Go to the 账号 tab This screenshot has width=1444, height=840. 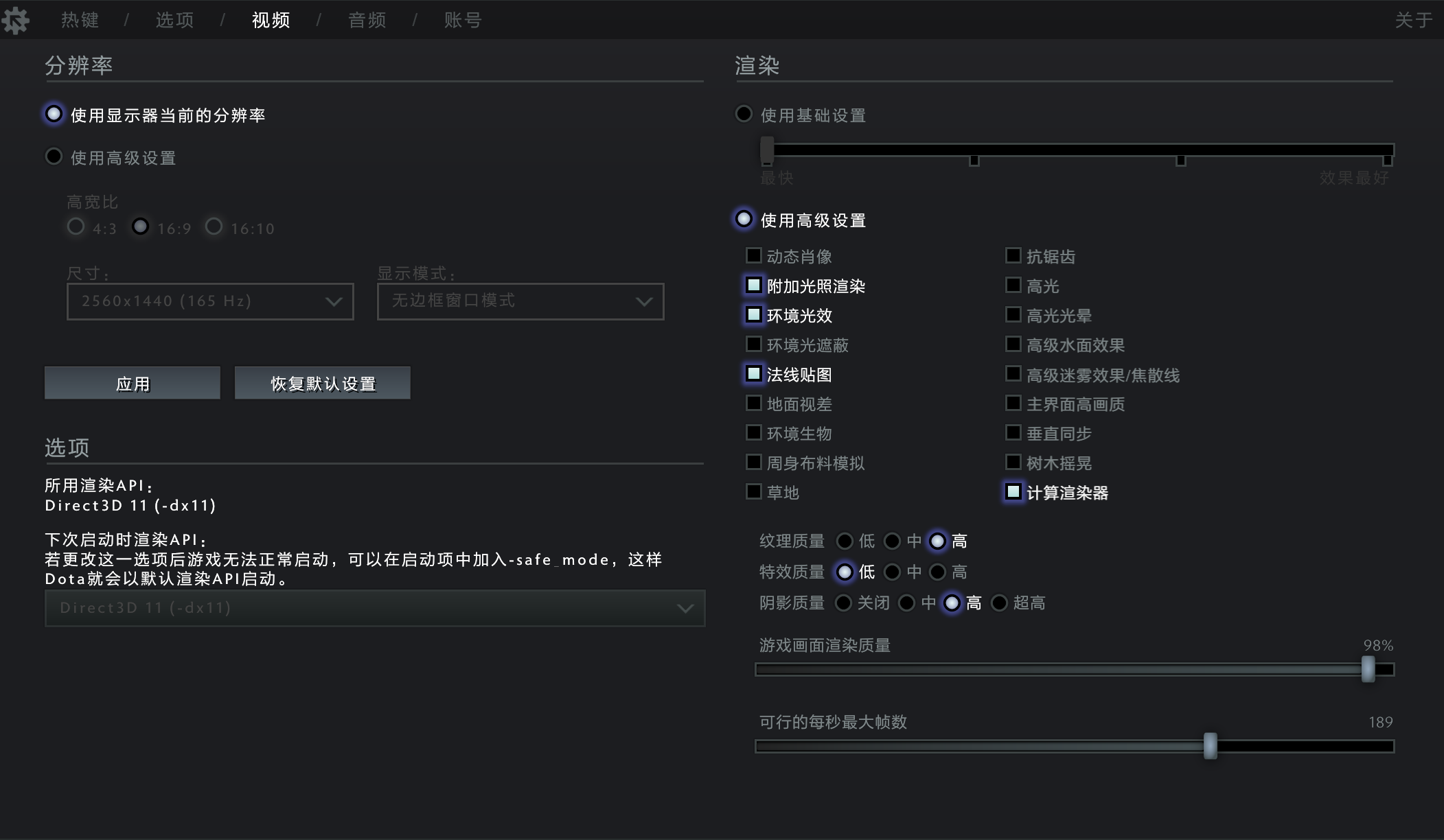coord(463,21)
